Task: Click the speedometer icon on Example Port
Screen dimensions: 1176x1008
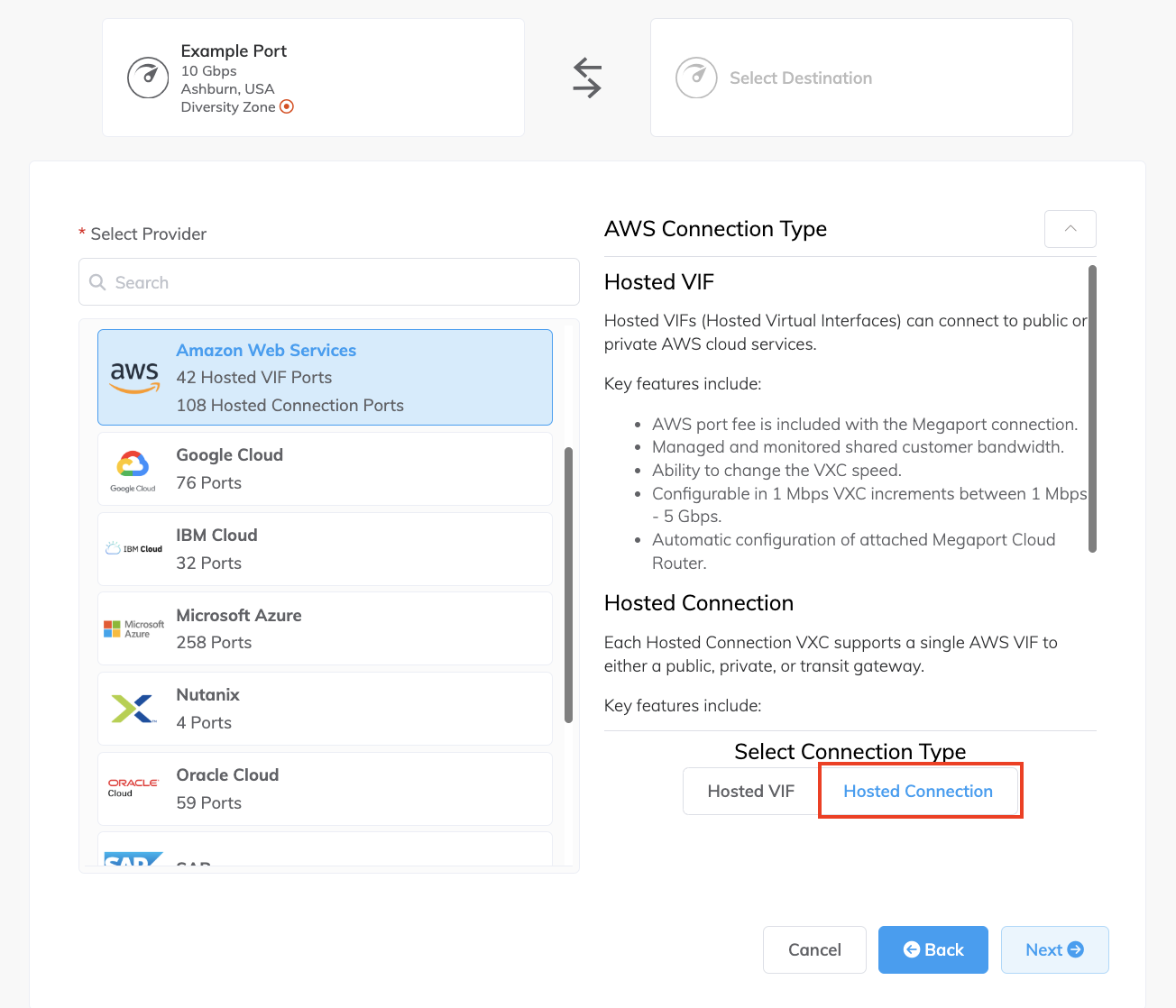Action: [x=148, y=78]
